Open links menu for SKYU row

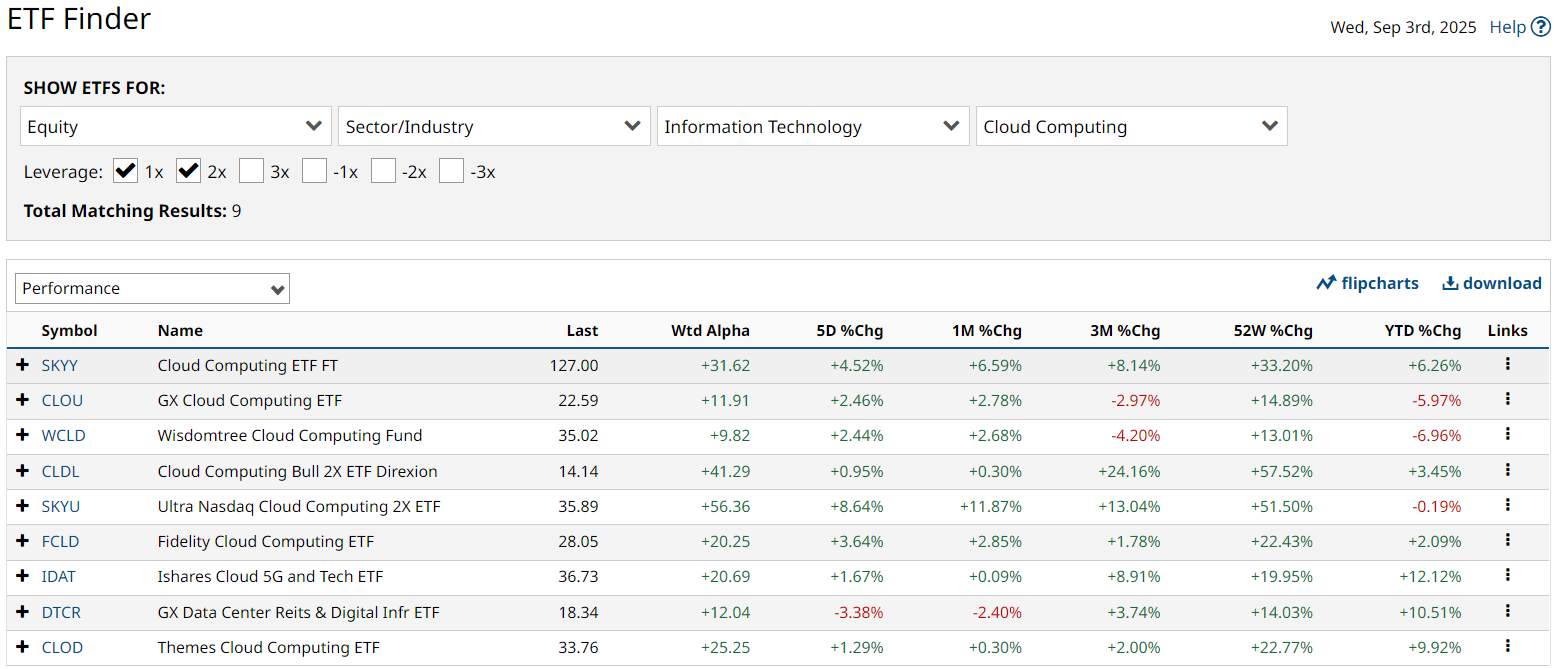1507,505
